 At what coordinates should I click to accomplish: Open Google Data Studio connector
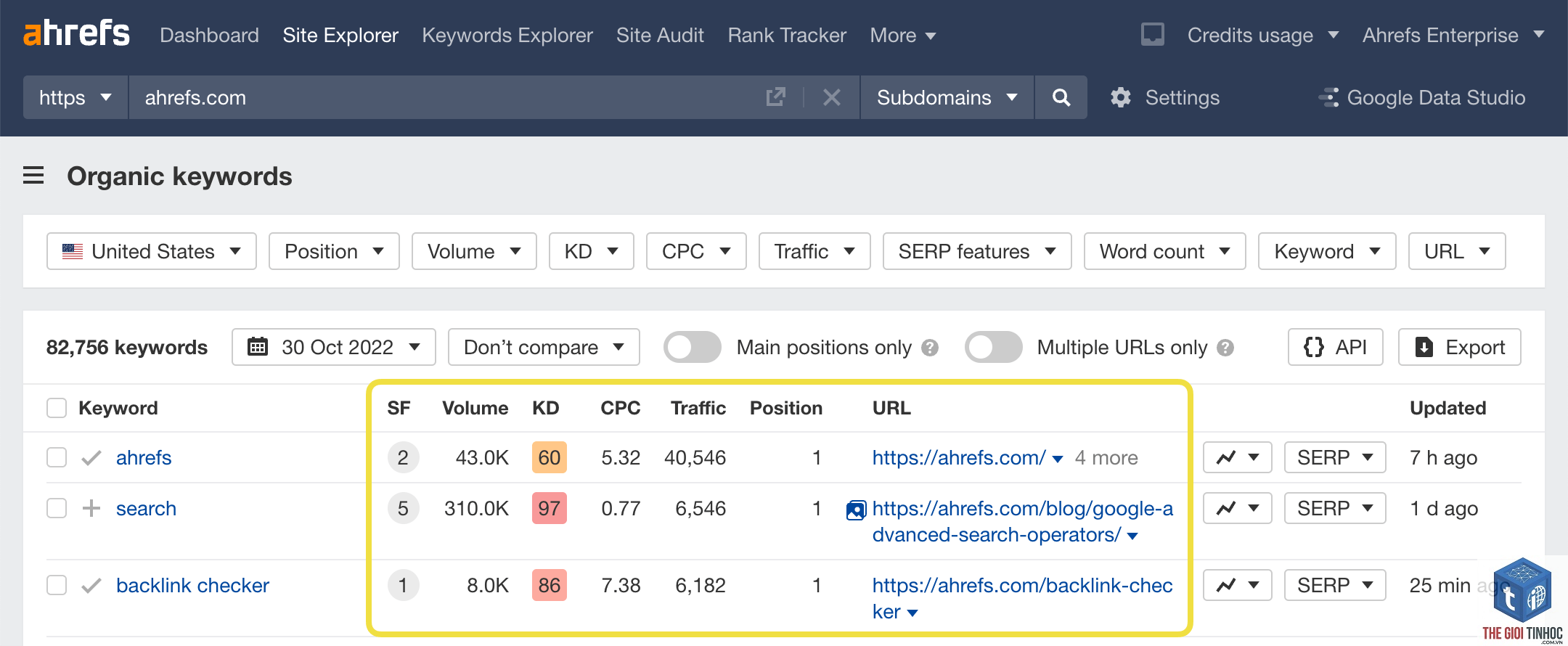point(1421,97)
